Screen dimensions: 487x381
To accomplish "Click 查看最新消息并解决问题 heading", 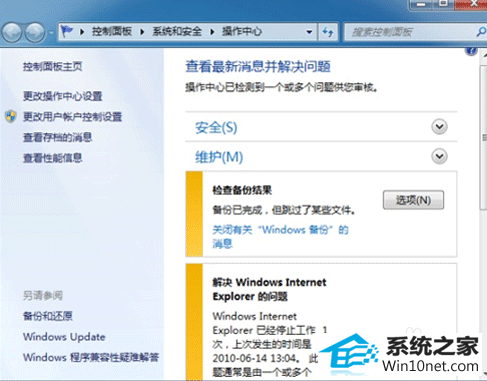I will (x=258, y=66).
